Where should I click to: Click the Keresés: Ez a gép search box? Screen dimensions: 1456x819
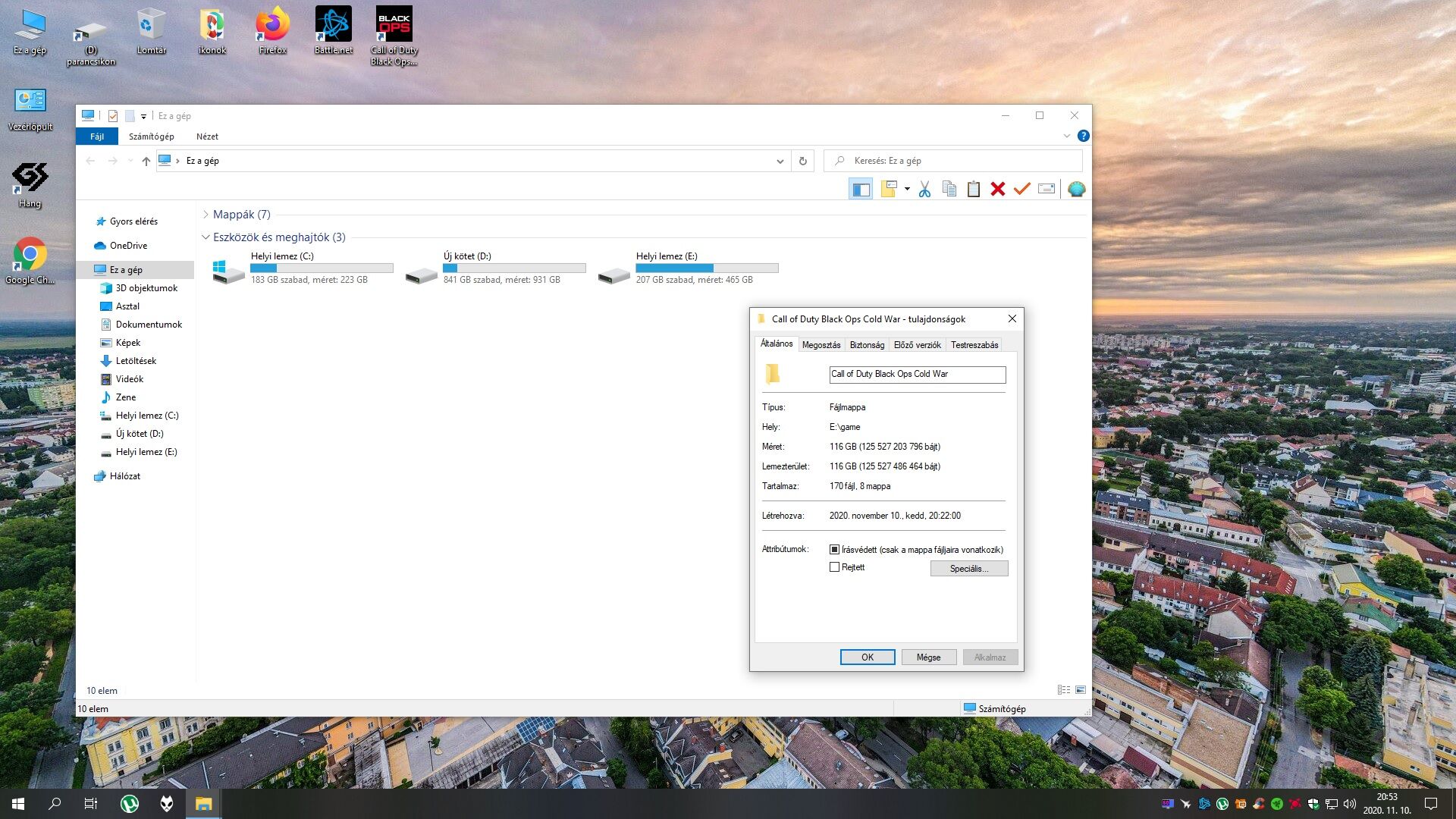coord(953,161)
